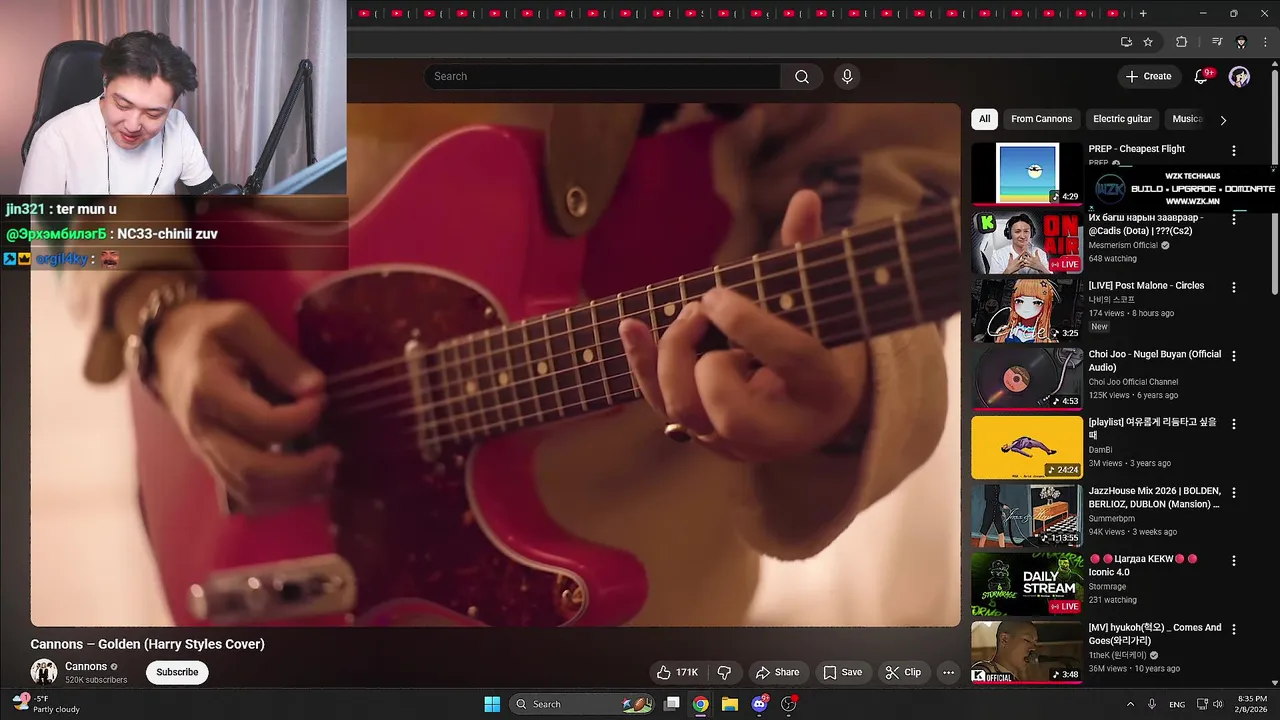The height and width of the screenshot is (720, 1280).
Task: Open Chrome media controls icon
Action: [x=1217, y=42]
